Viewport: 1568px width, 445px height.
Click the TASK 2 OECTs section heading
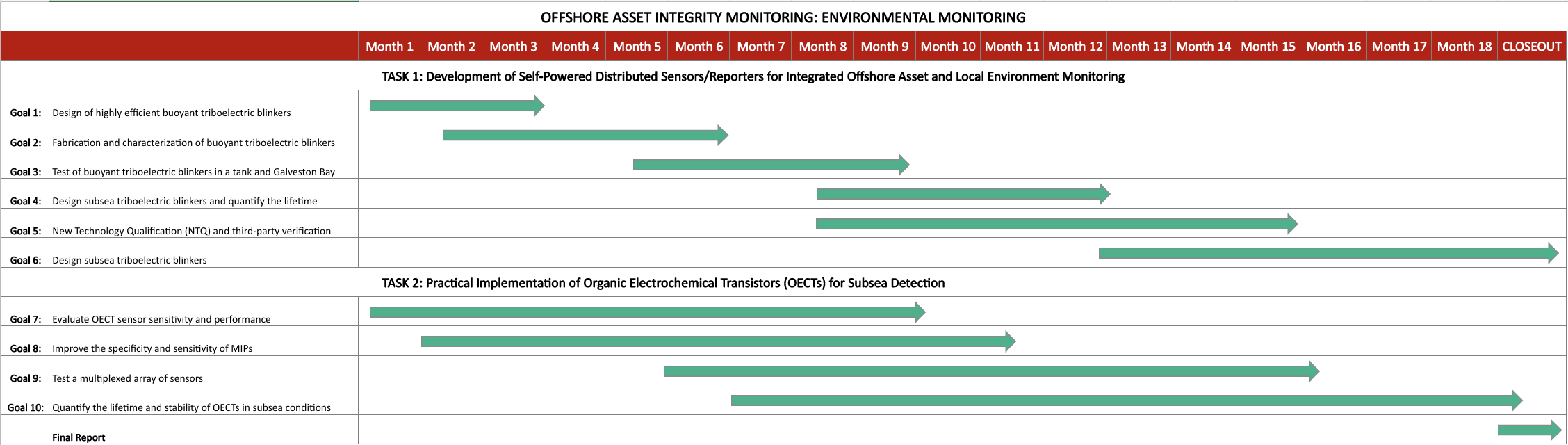coord(663,283)
